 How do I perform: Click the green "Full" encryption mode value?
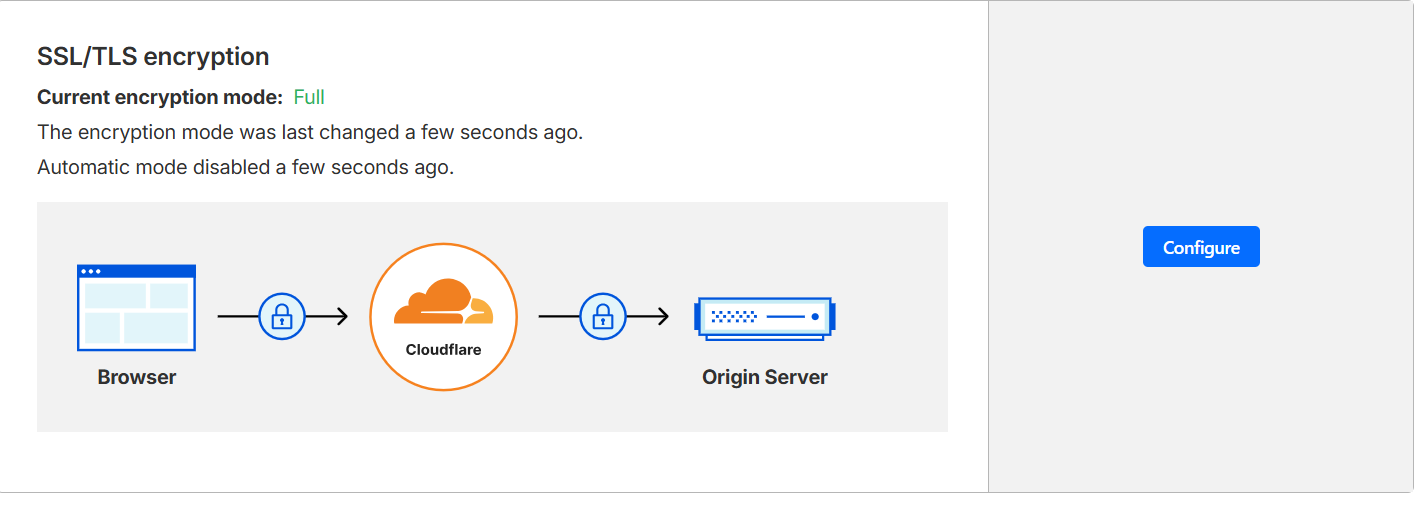point(309,97)
